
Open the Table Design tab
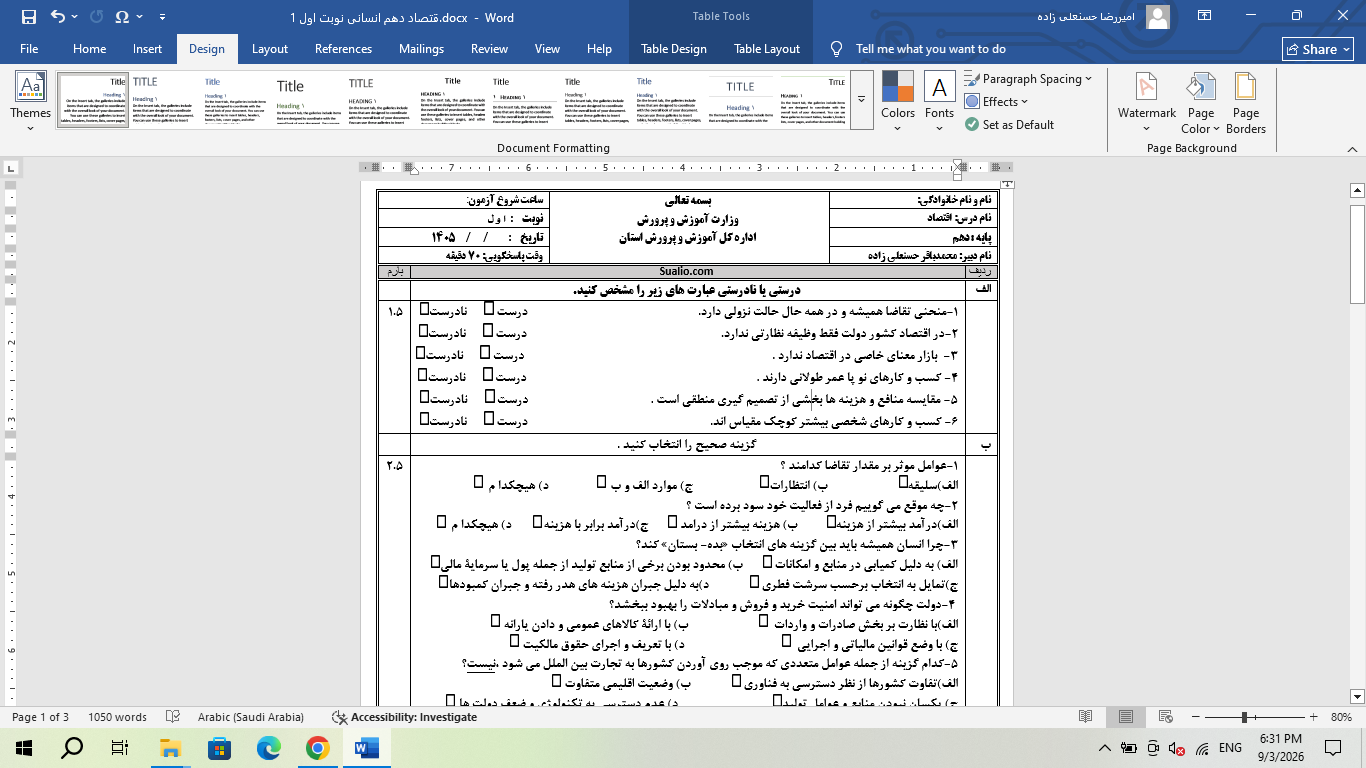click(674, 49)
